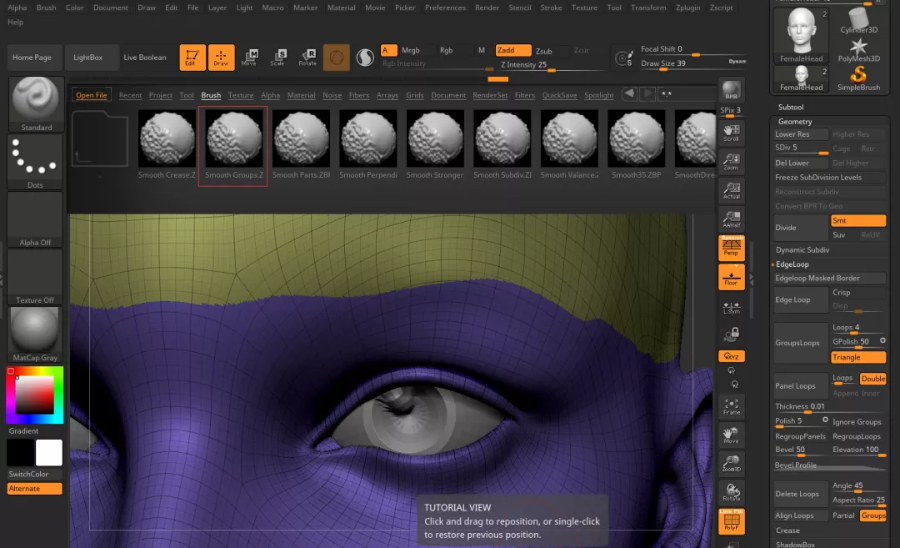Click the Divide button

pyautogui.click(x=801, y=228)
